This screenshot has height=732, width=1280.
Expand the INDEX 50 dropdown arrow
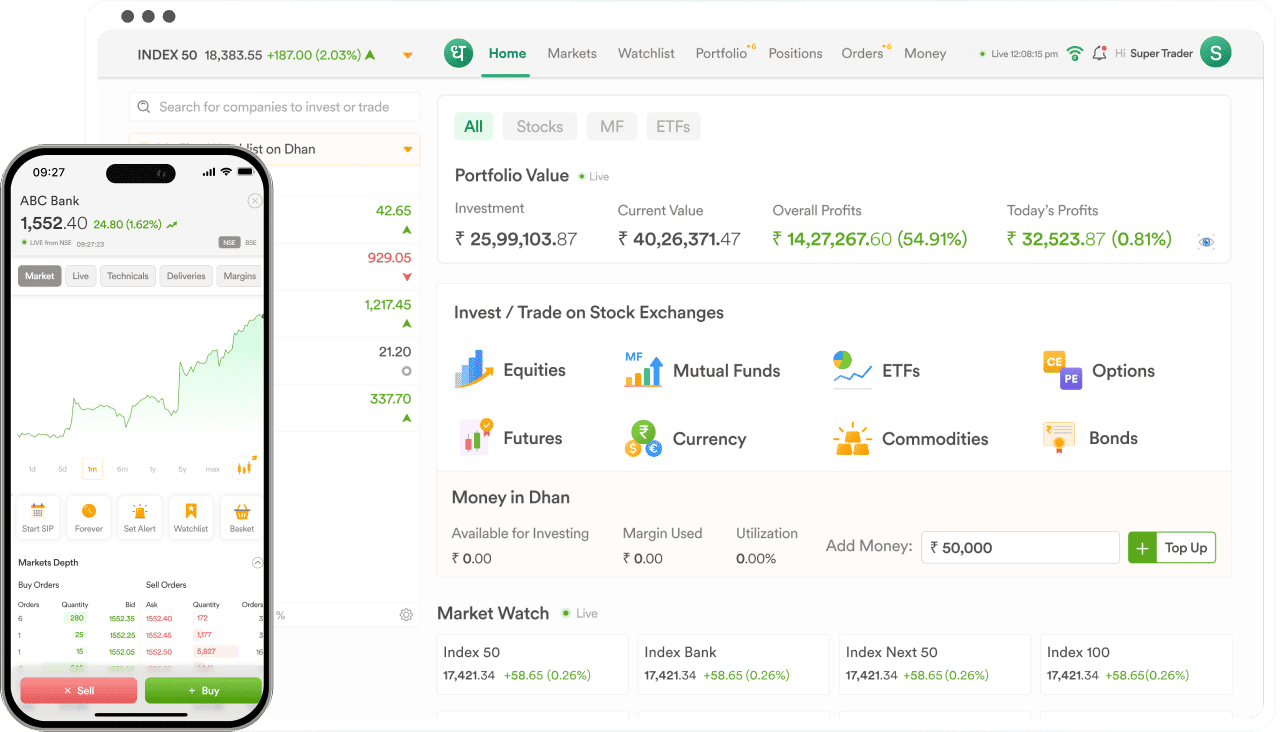click(x=408, y=56)
